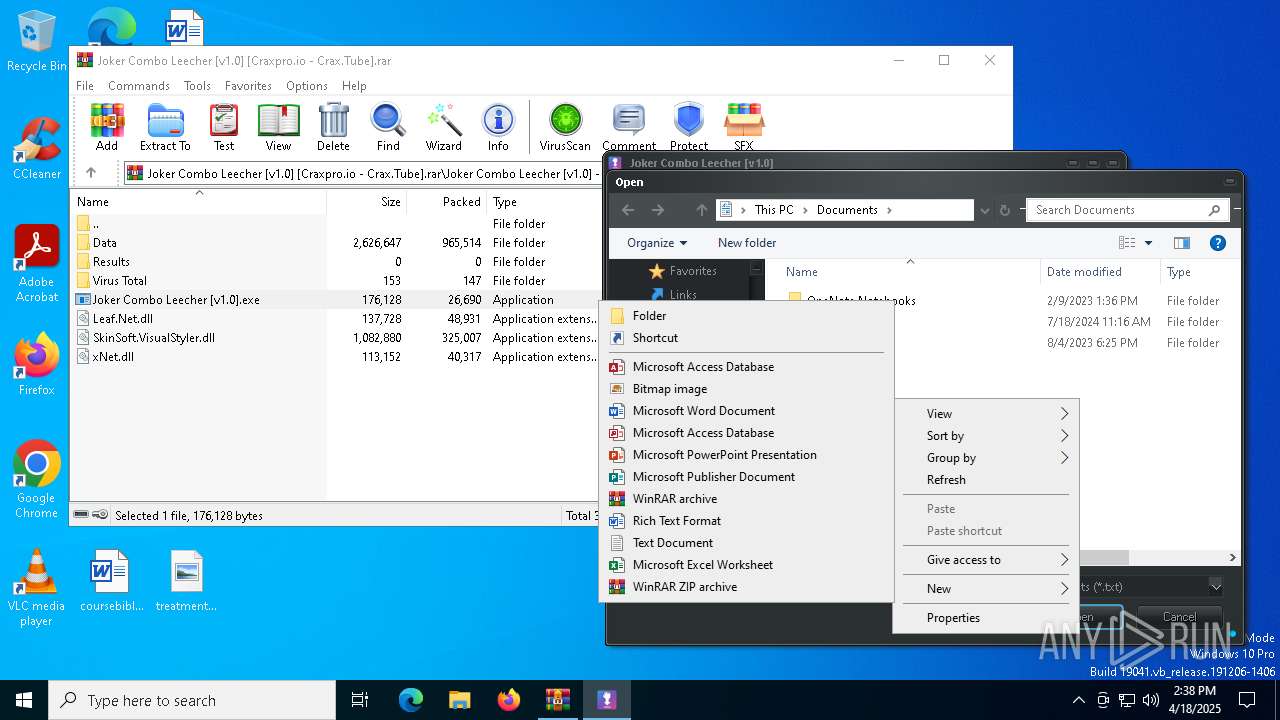Open address history dropdown in Open dialog
Viewport: 1280px width, 720px height.
point(986,210)
